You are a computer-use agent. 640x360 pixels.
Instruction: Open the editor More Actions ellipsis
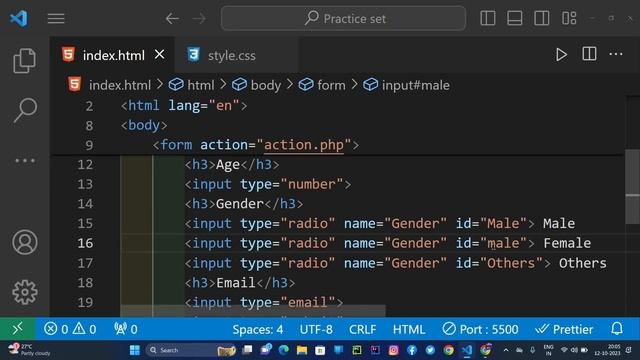click(x=616, y=54)
